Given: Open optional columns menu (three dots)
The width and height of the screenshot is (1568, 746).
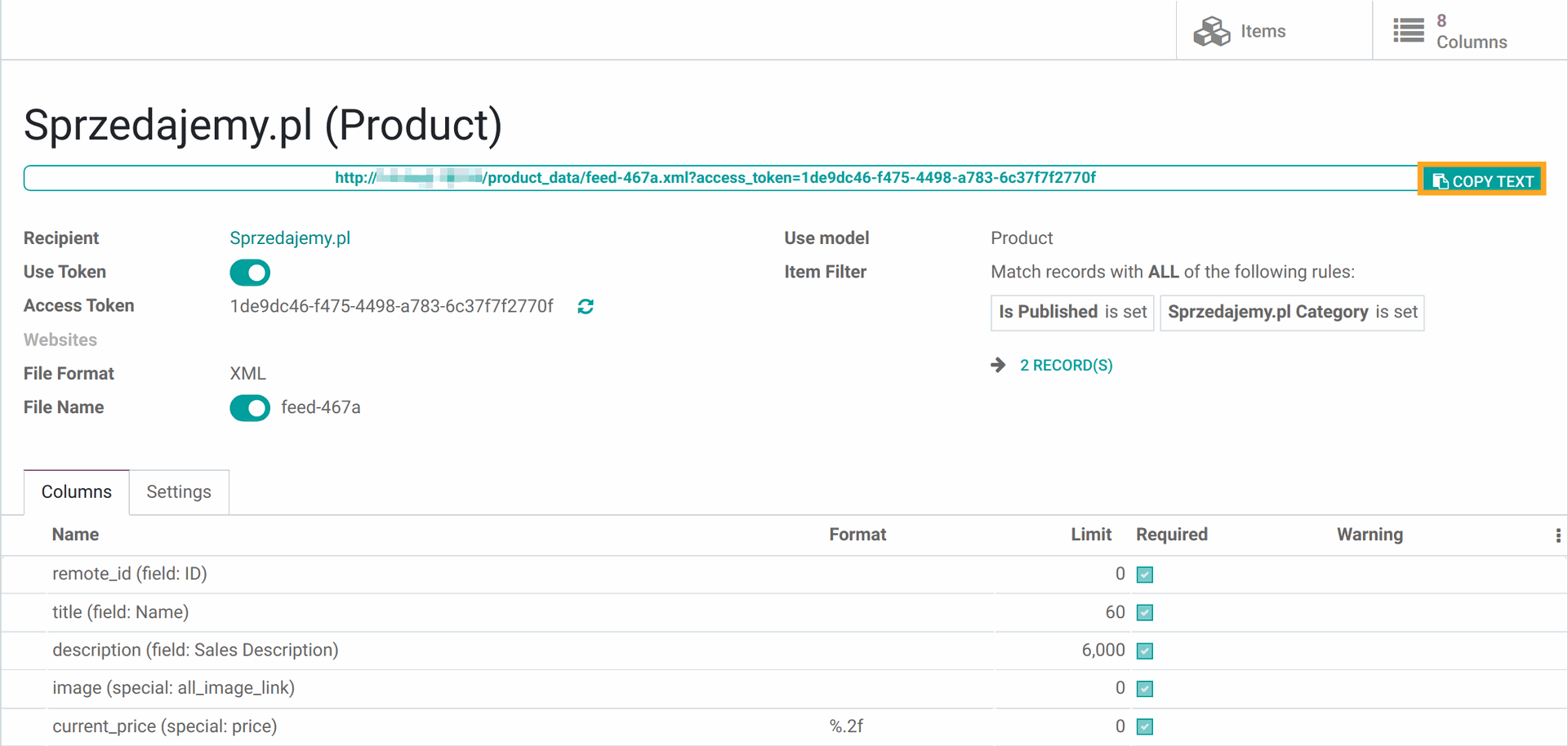Looking at the screenshot, I should click(x=1558, y=535).
